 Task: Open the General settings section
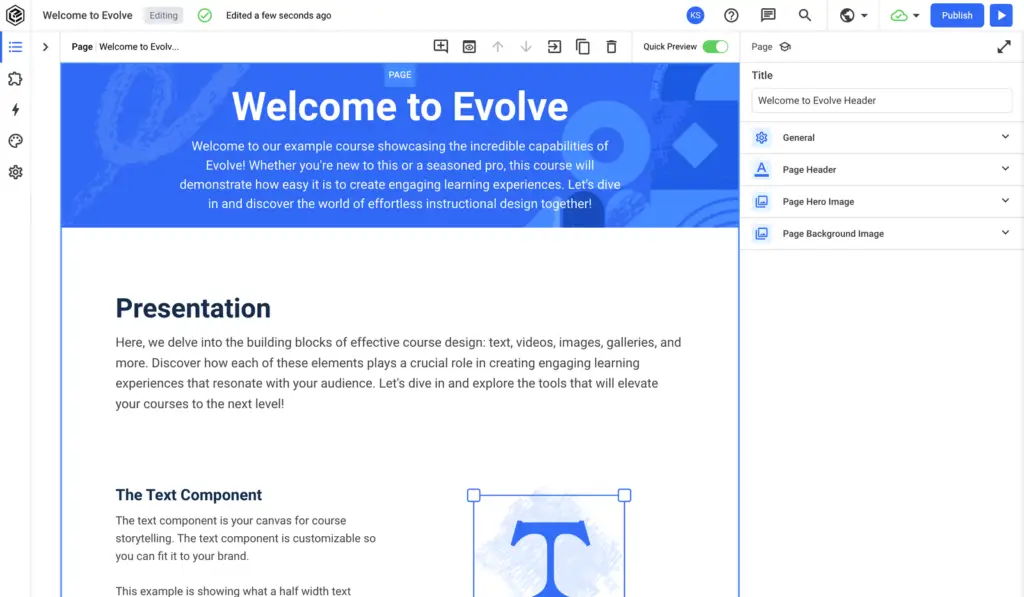click(x=880, y=137)
